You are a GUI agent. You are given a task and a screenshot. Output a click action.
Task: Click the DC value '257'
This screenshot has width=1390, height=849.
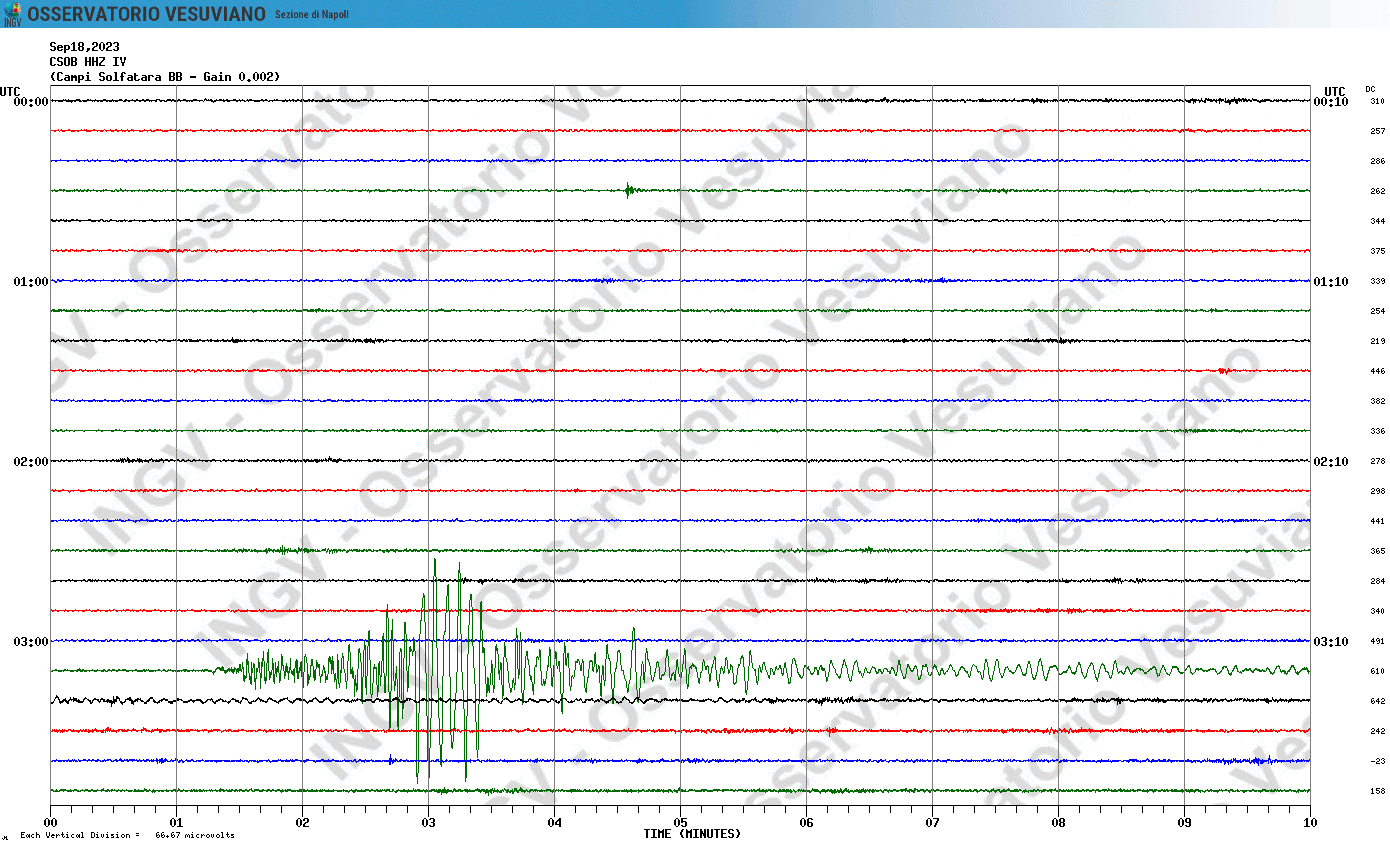pyautogui.click(x=1377, y=131)
